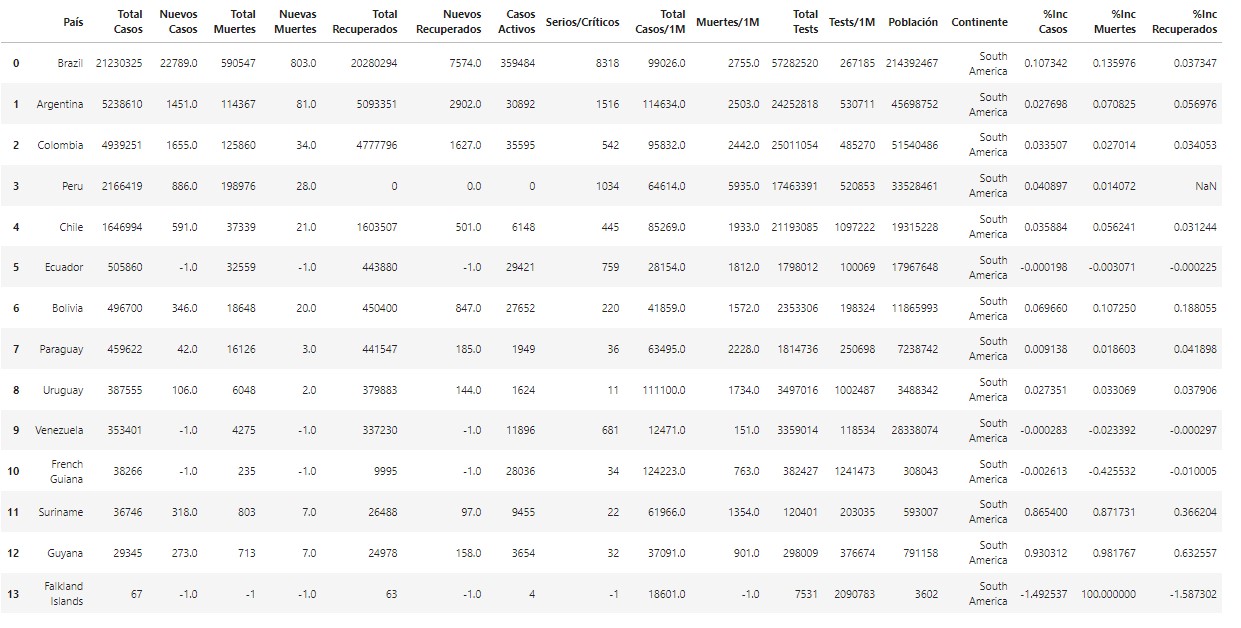Screen dimensions: 1241x628
Task: Select Guyana's total tests value 298009
Action: (x=800, y=553)
